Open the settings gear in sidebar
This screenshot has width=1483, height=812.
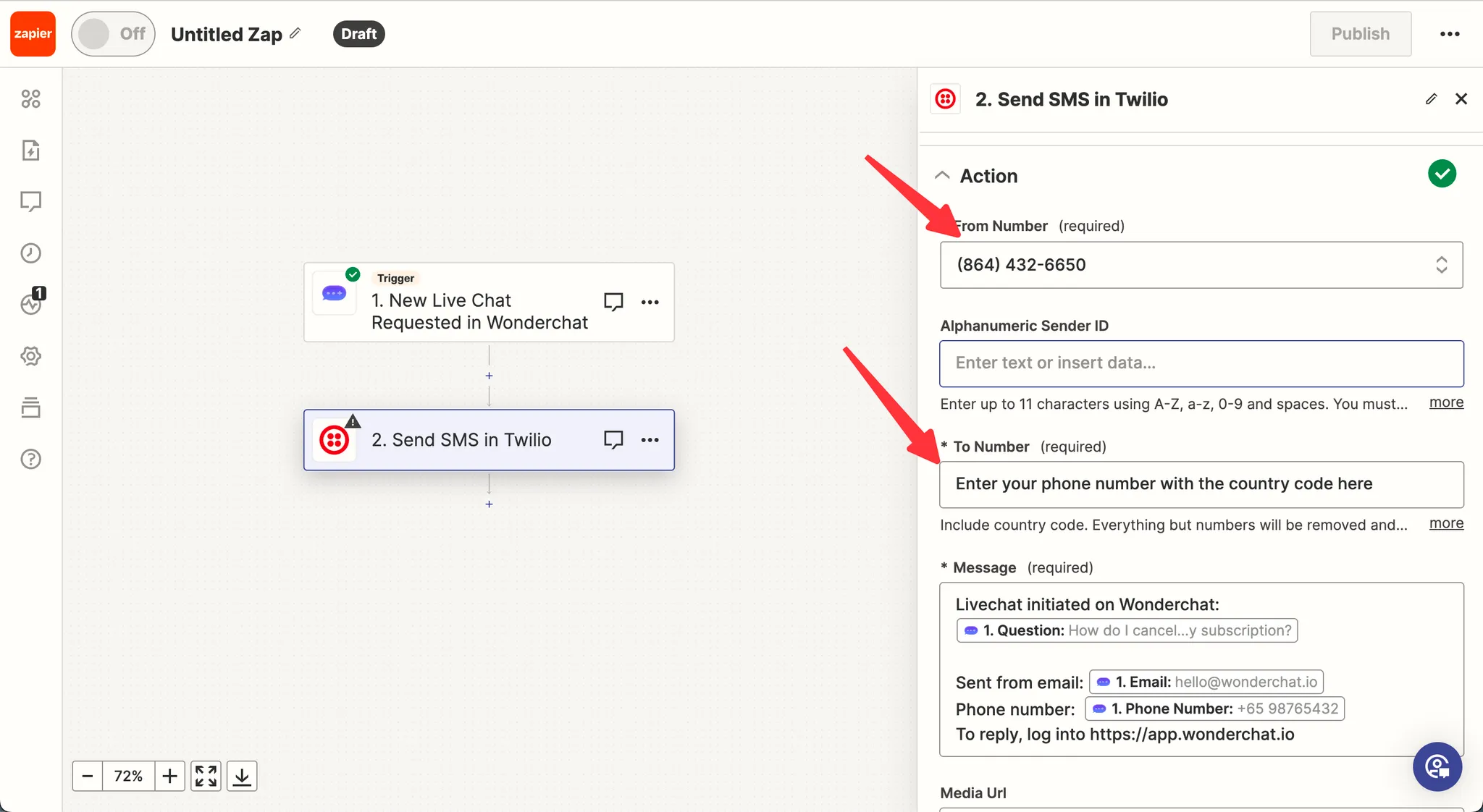[30, 356]
